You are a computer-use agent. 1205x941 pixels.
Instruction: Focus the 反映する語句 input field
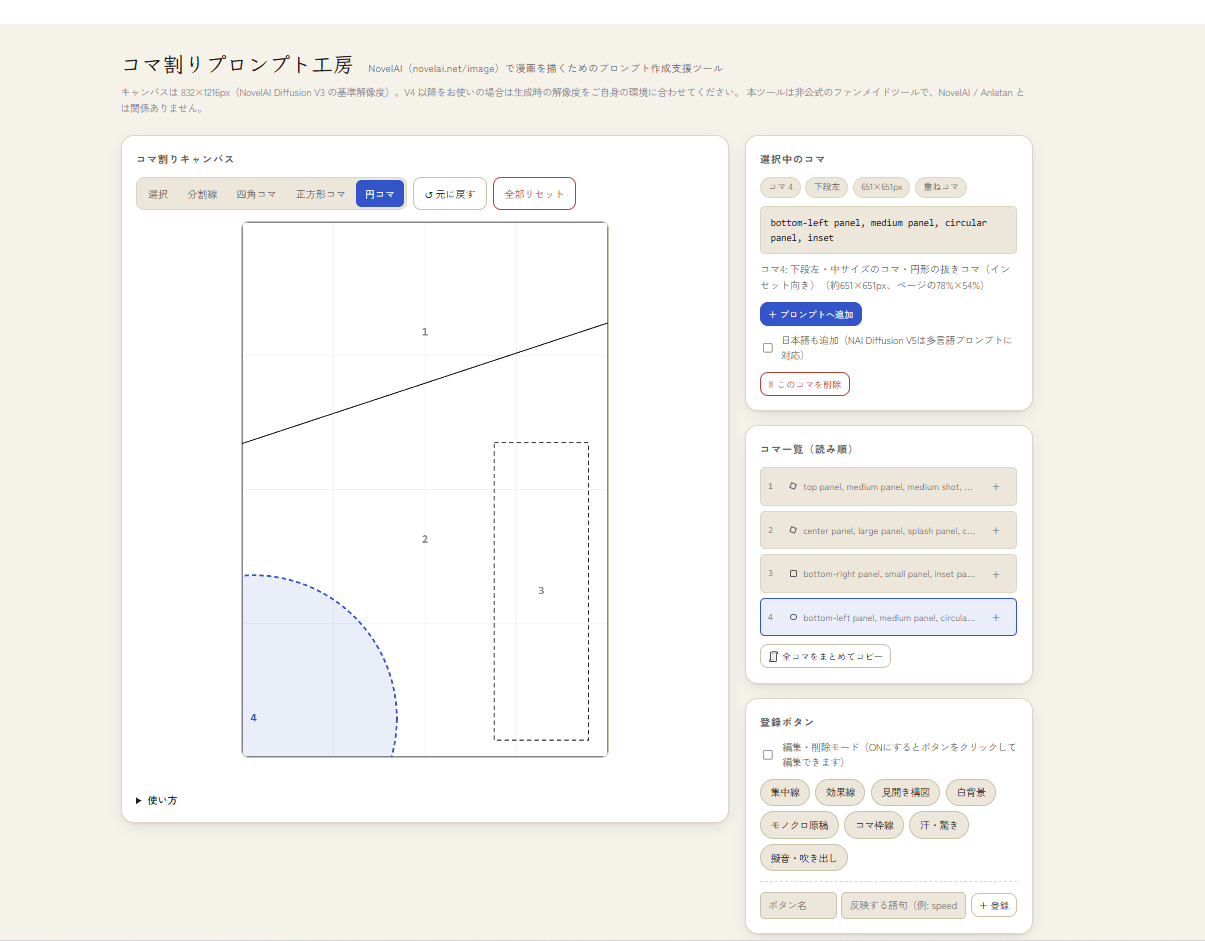903,905
